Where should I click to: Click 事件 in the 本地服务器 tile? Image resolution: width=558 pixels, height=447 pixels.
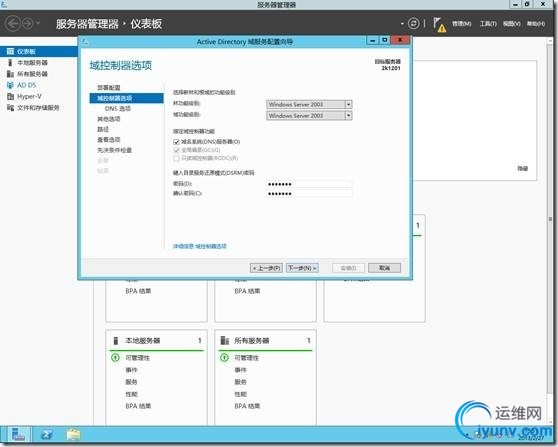pos(131,370)
